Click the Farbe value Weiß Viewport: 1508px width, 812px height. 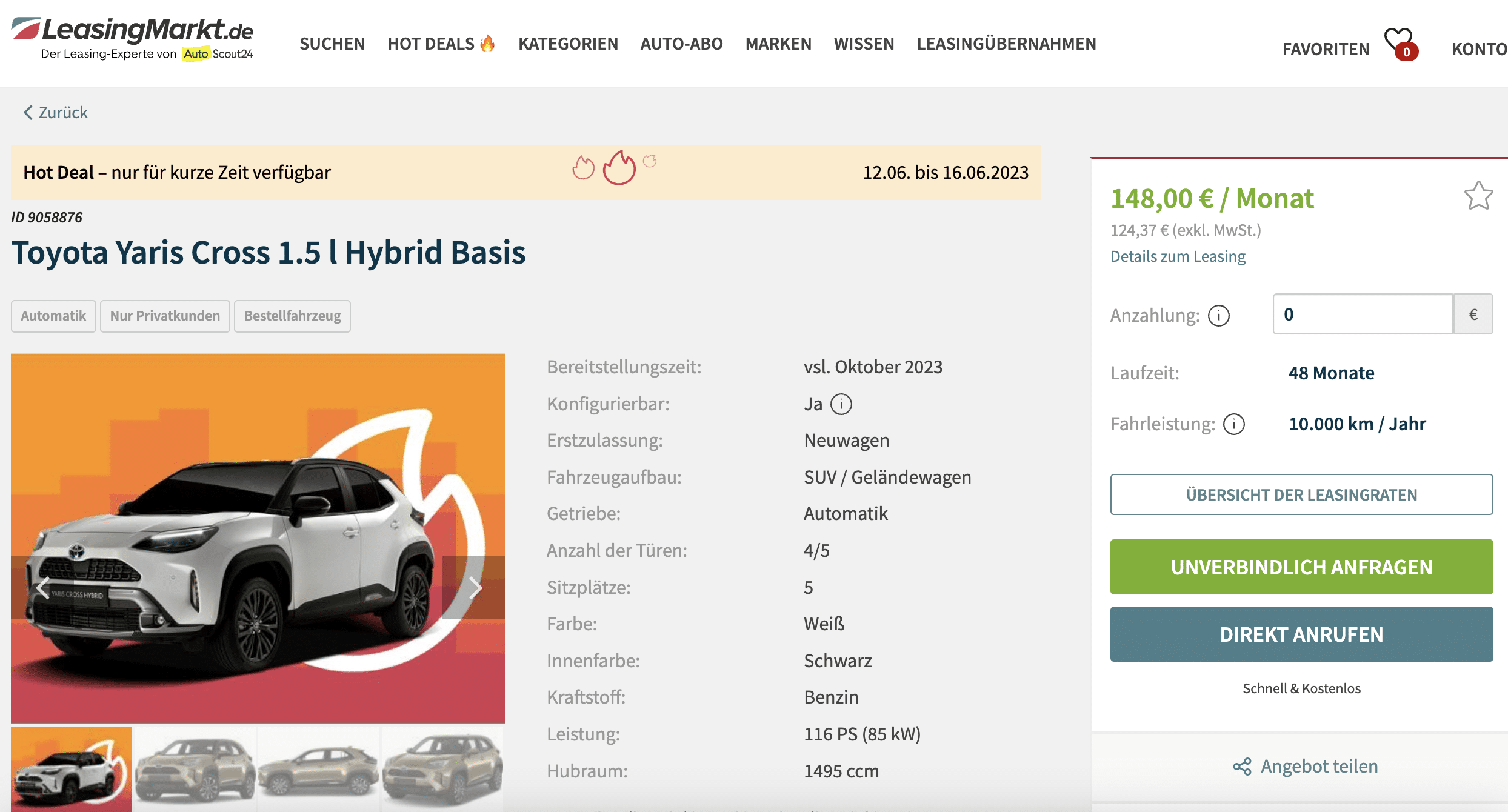click(824, 624)
